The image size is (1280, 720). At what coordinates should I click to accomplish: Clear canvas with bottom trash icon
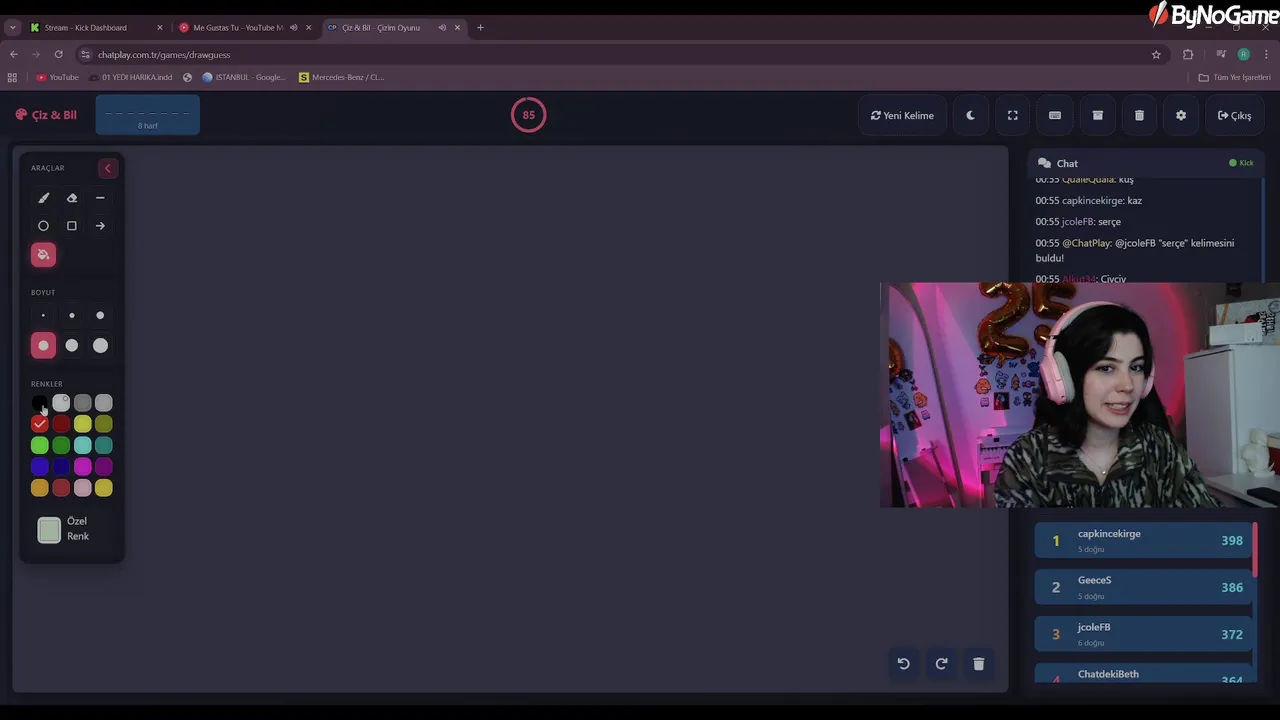point(979,664)
